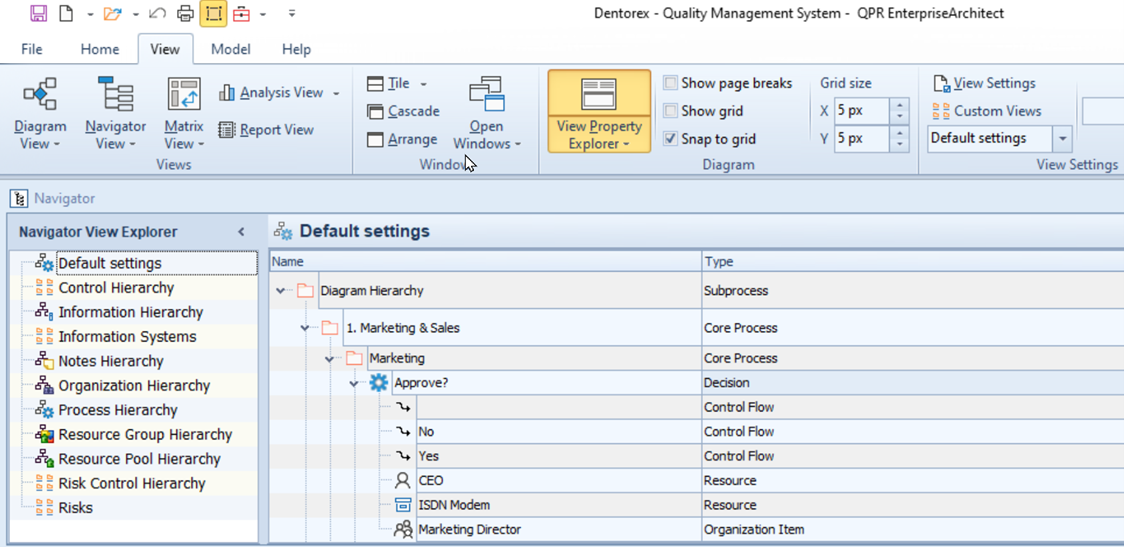Select the Approve? decision gear icon

pos(378,383)
